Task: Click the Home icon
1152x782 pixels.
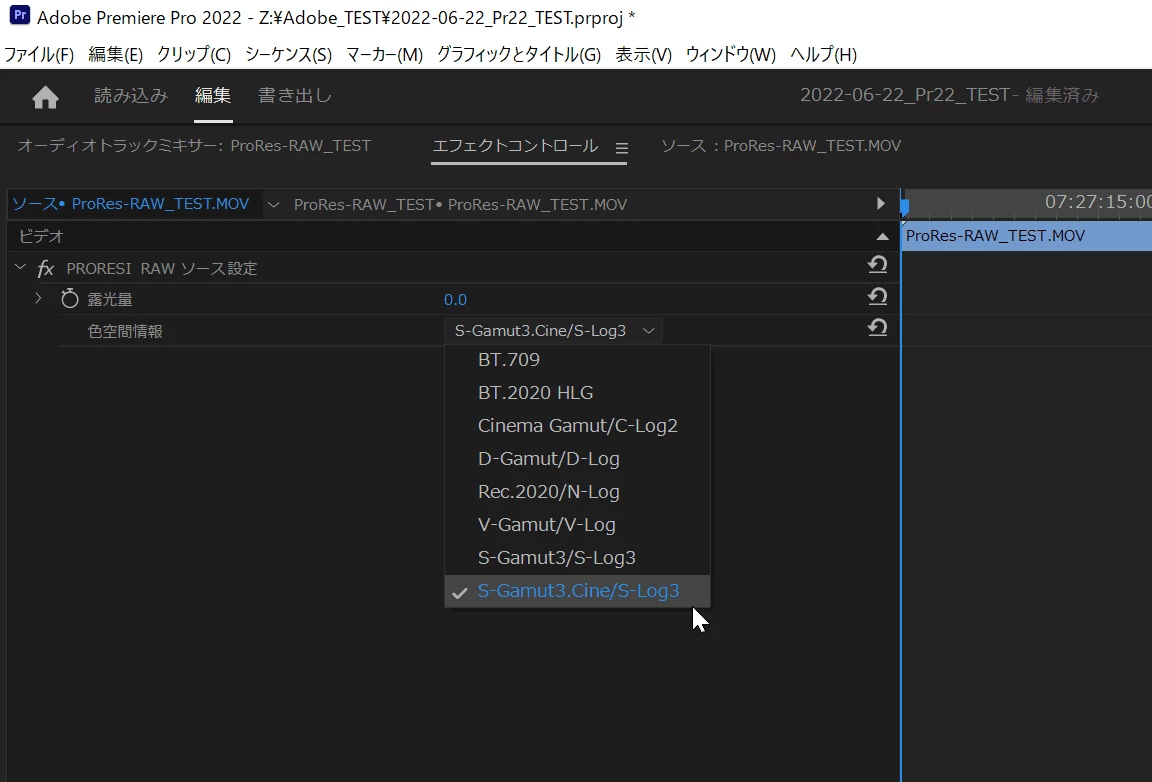Action: pyautogui.click(x=46, y=97)
